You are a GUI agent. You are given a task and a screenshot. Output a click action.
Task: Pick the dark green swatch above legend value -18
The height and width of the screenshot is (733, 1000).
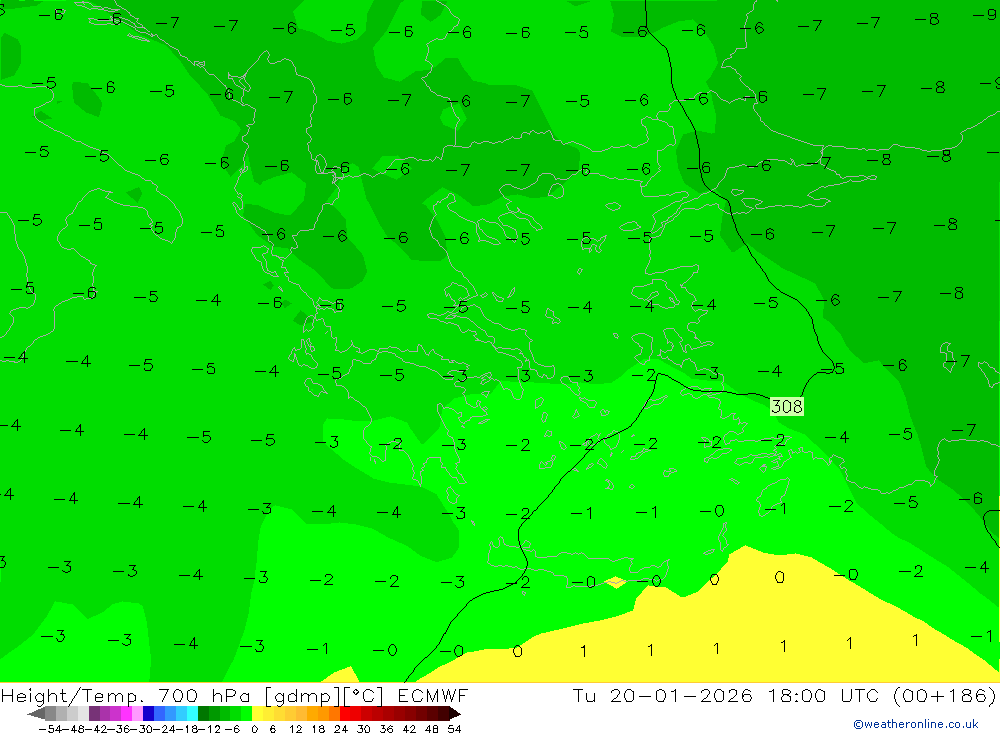click(203, 714)
